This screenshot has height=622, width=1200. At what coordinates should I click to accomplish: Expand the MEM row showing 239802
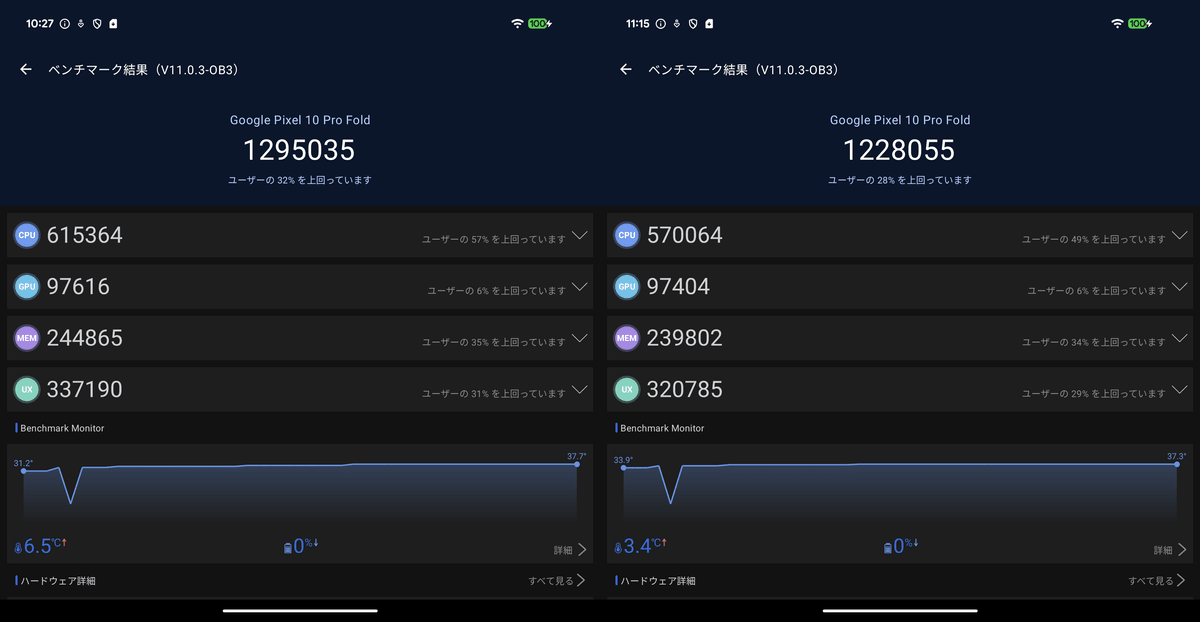[1179, 339]
